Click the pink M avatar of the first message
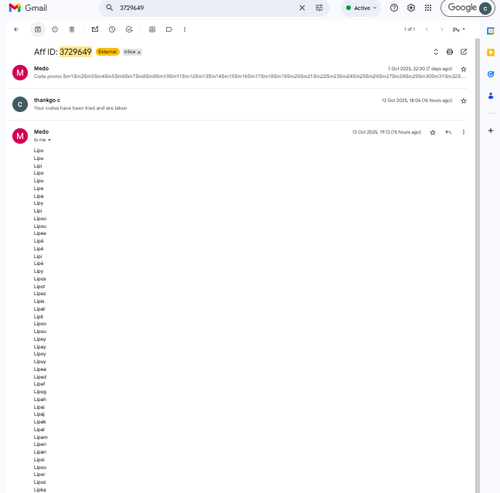The image size is (500, 493). [20, 73]
